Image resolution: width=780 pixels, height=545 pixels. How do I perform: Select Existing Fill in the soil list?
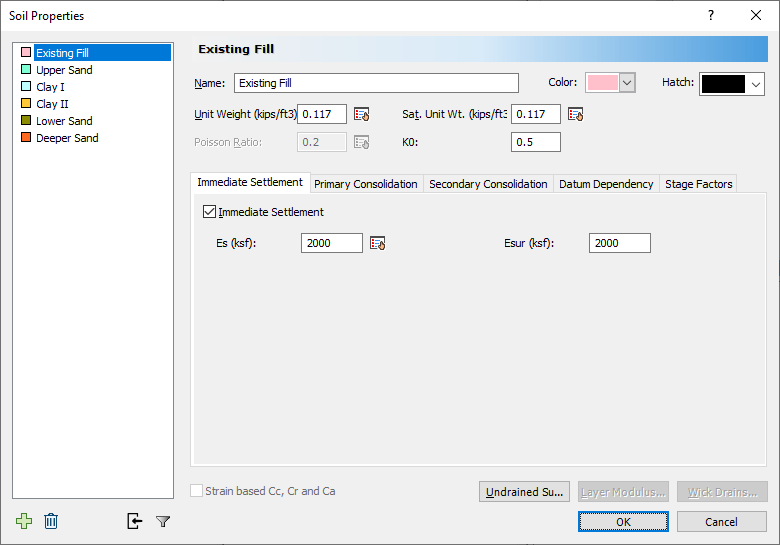point(102,53)
